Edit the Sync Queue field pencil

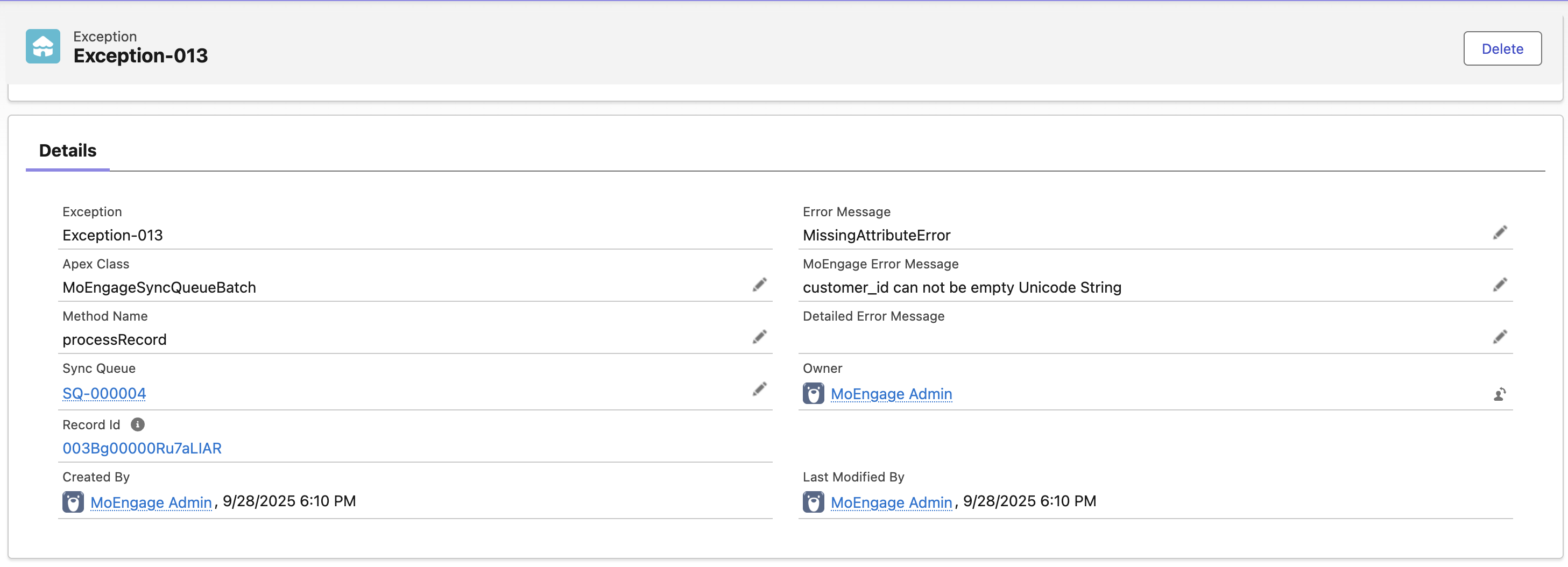click(x=759, y=389)
